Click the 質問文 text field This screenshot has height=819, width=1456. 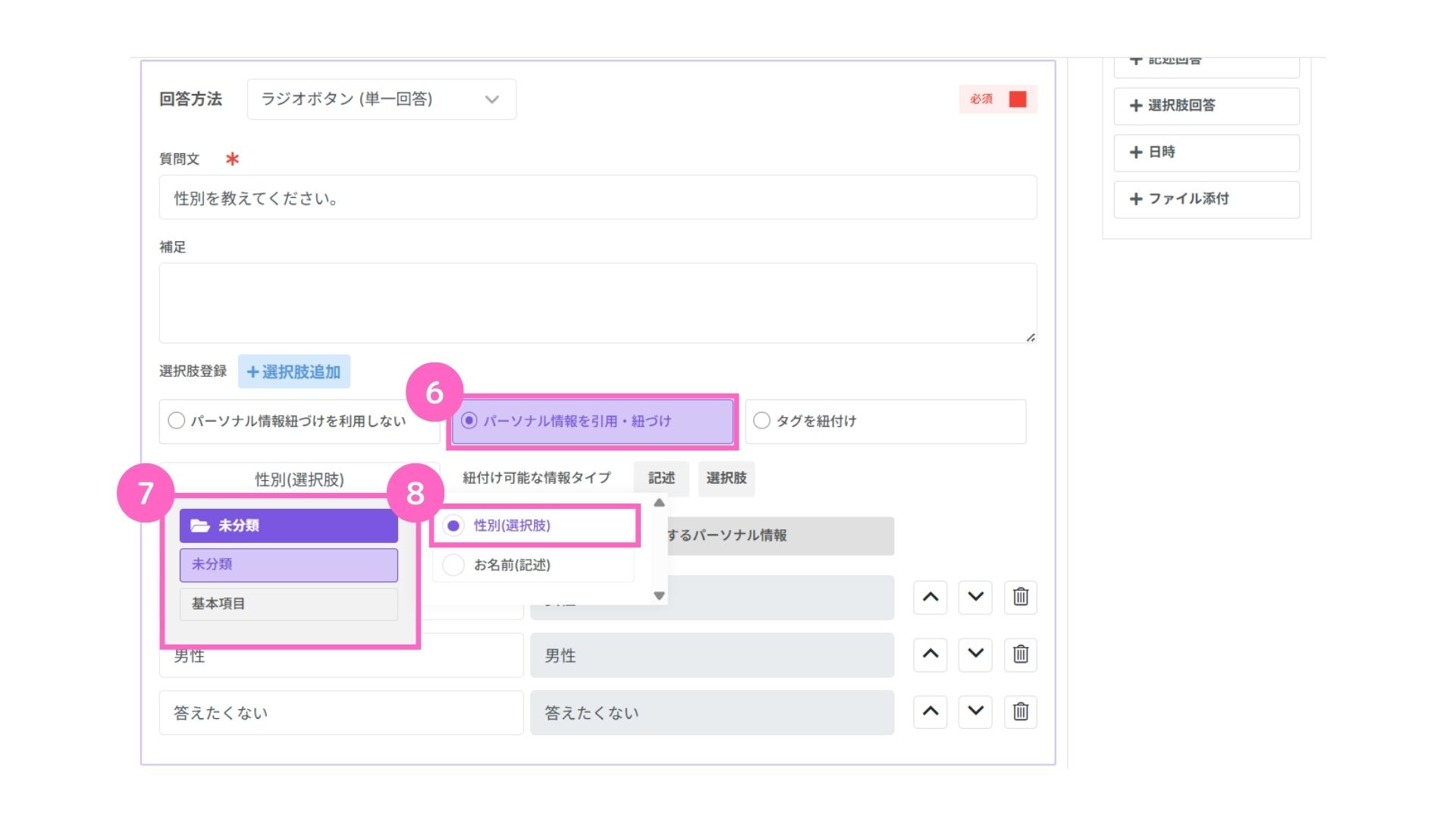click(597, 198)
